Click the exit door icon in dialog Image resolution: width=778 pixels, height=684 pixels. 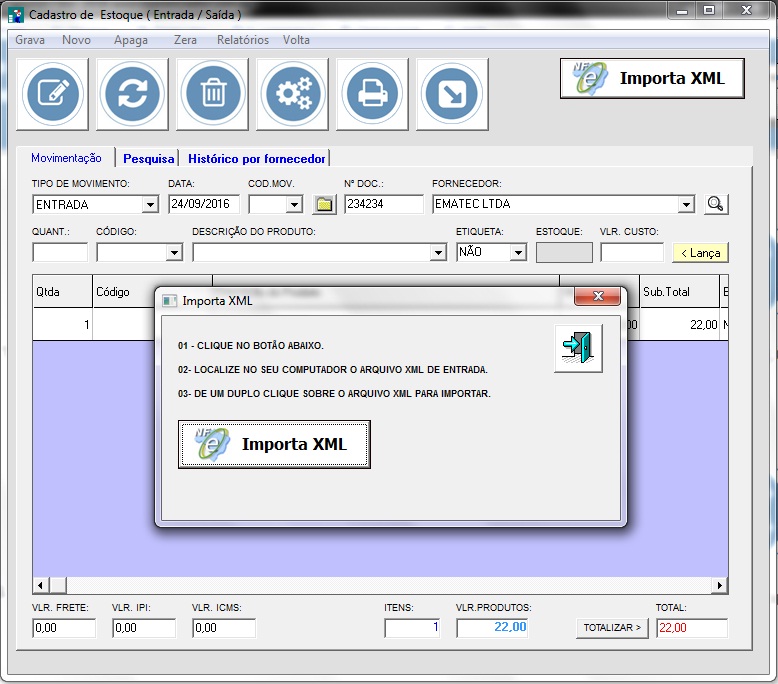click(578, 348)
